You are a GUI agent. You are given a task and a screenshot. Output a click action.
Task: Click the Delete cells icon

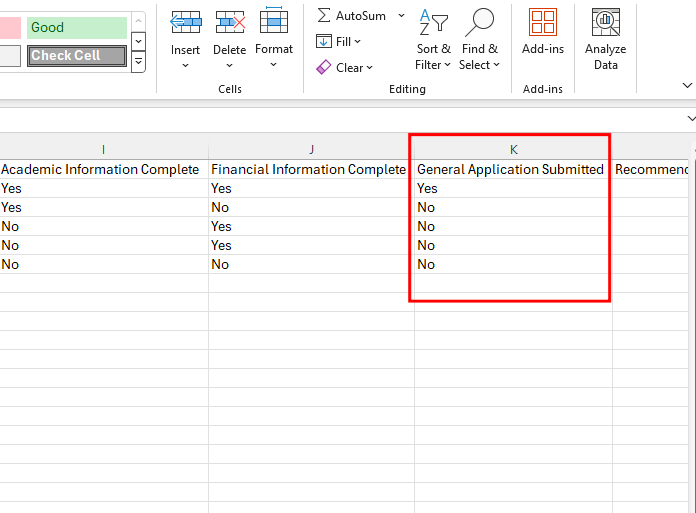click(229, 21)
